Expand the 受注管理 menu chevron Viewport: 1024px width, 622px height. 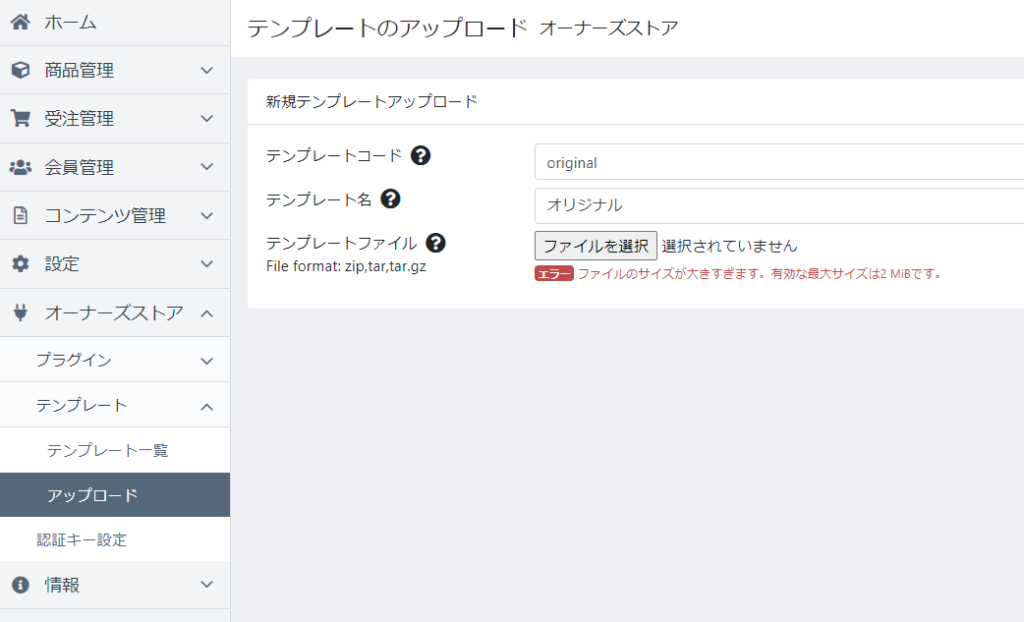207,119
